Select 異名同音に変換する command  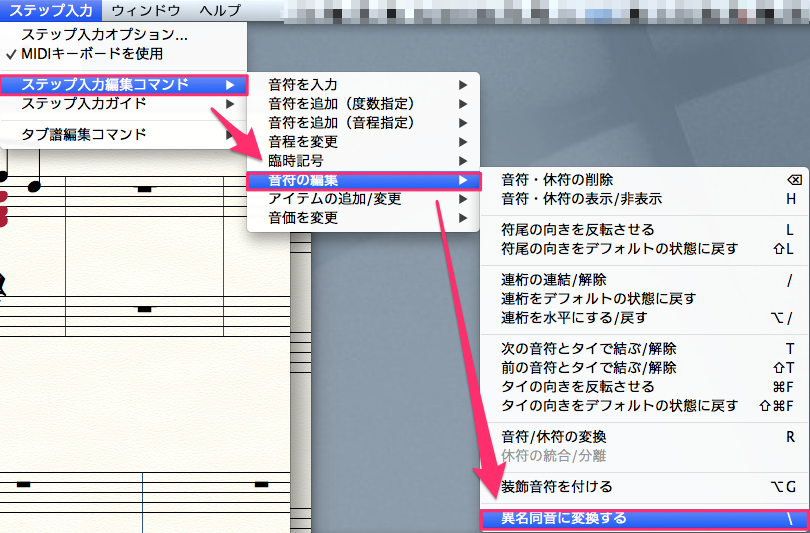645,519
